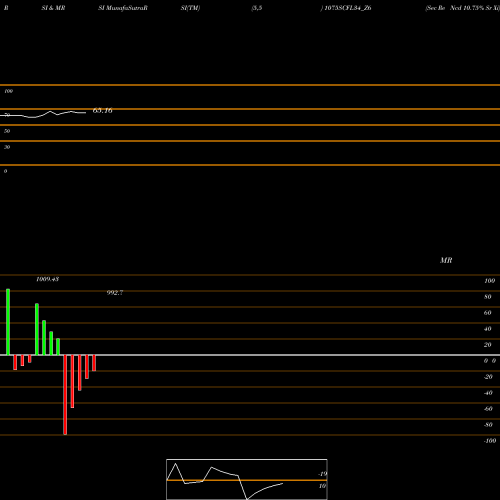Image resolution: width=500 pixels, height=500 pixels.
Task: Click the MR axis label -40
Action: [x=488, y=393]
